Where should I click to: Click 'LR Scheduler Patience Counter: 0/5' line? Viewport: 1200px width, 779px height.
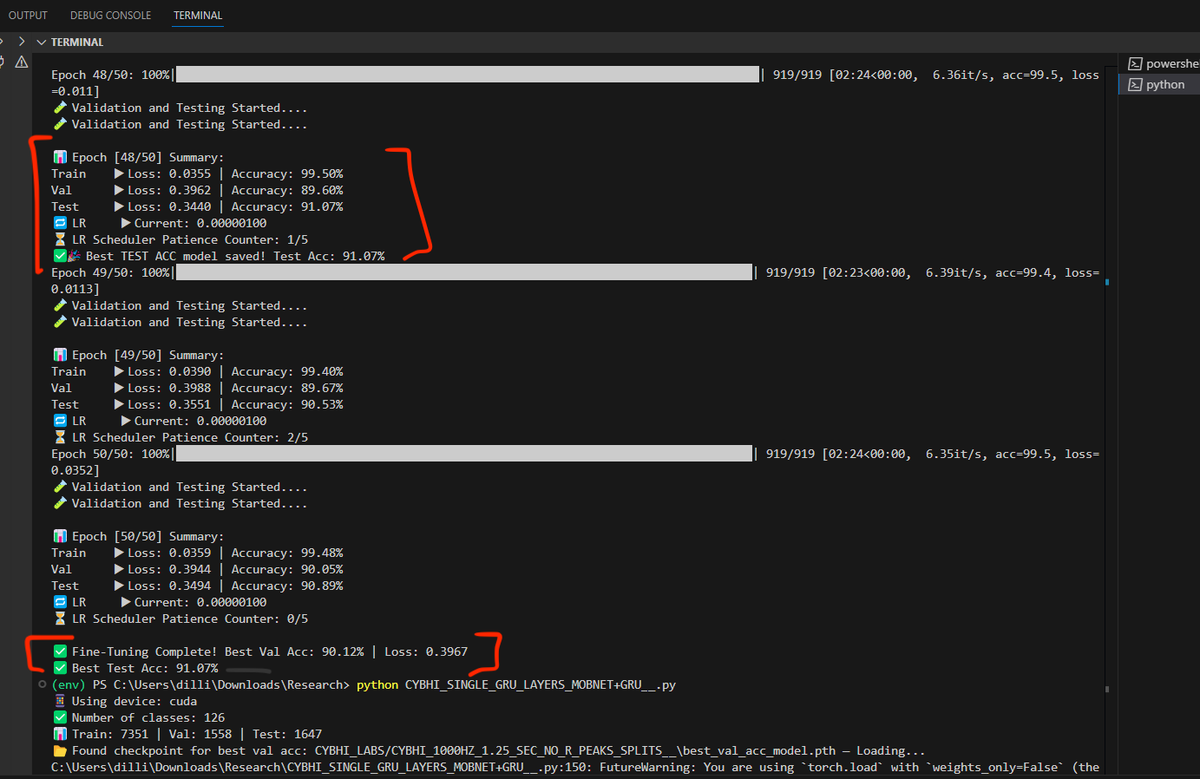[x=180, y=619]
